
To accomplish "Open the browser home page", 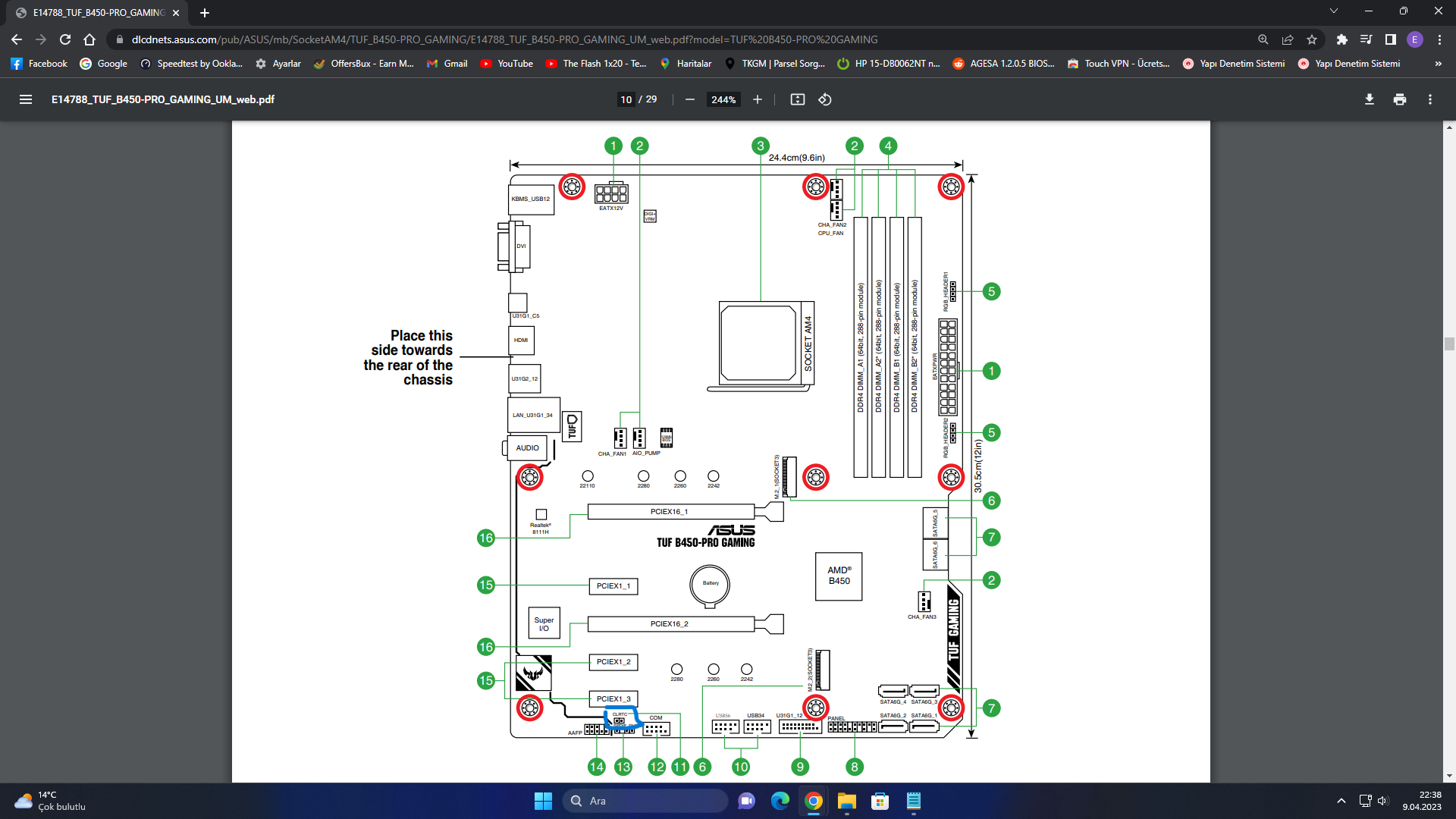I will 89,39.
